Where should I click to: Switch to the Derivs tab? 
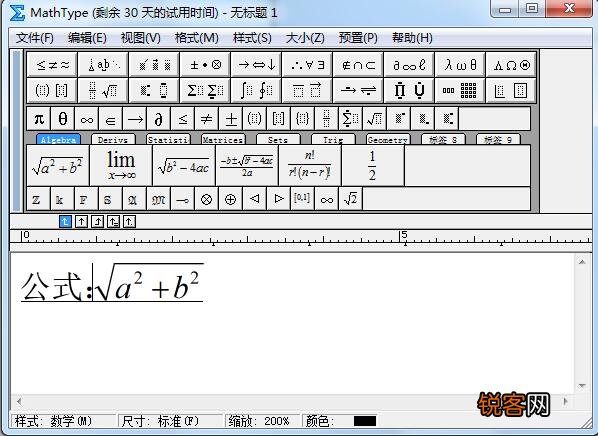[x=113, y=140]
